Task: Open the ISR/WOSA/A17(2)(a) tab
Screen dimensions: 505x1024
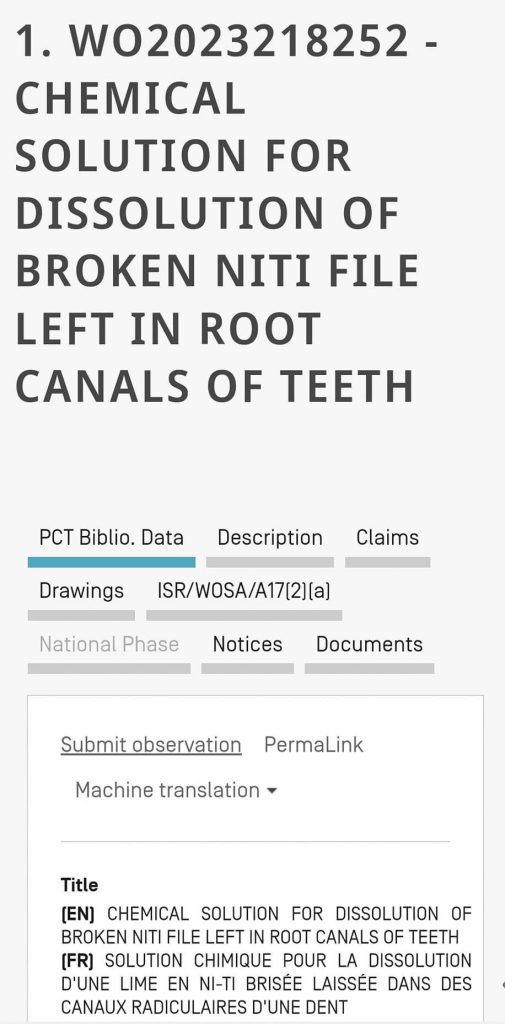Action: (x=244, y=590)
